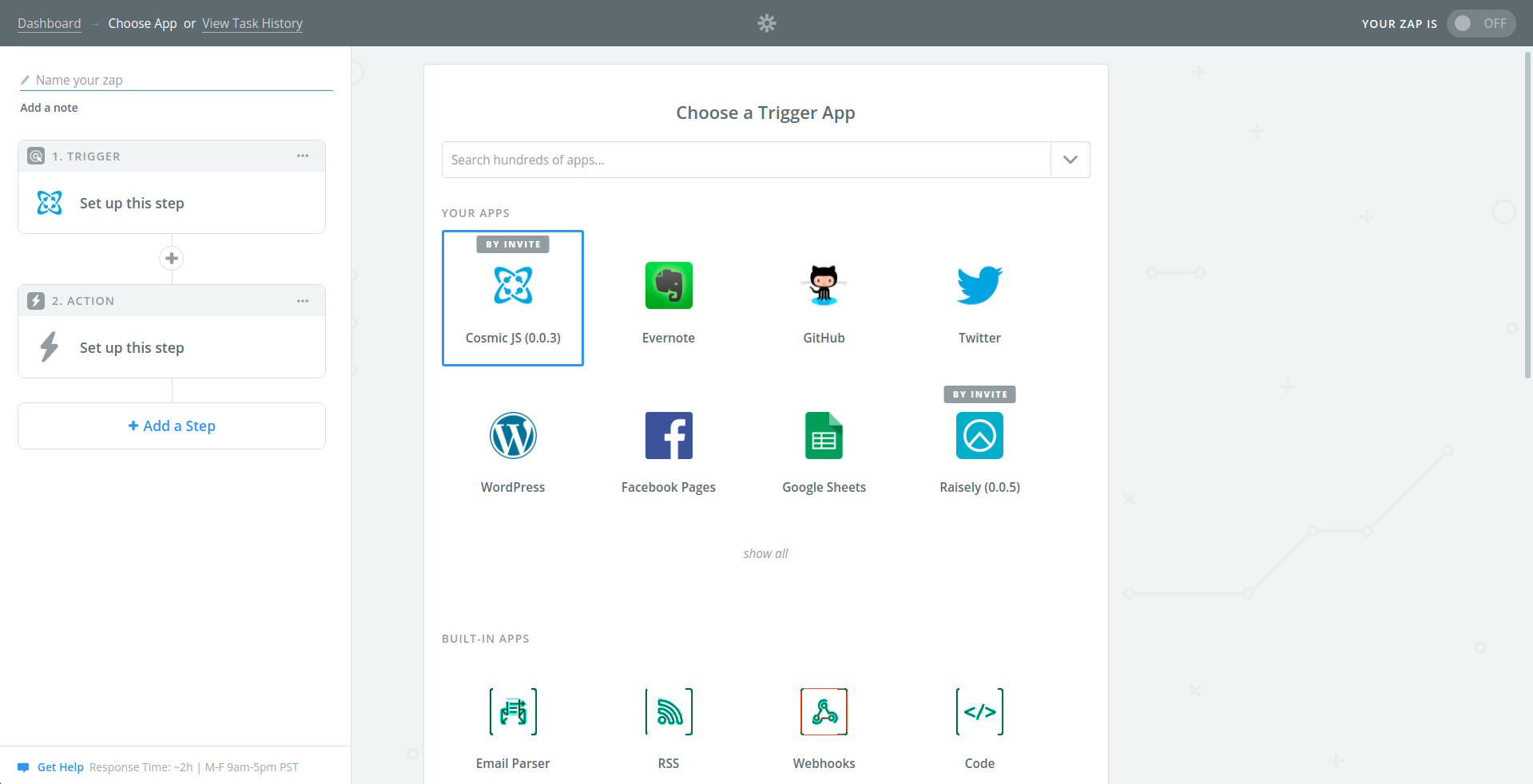Click Add a note
Image resolution: width=1533 pixels, height=784 pixels.
pos(49,108)
